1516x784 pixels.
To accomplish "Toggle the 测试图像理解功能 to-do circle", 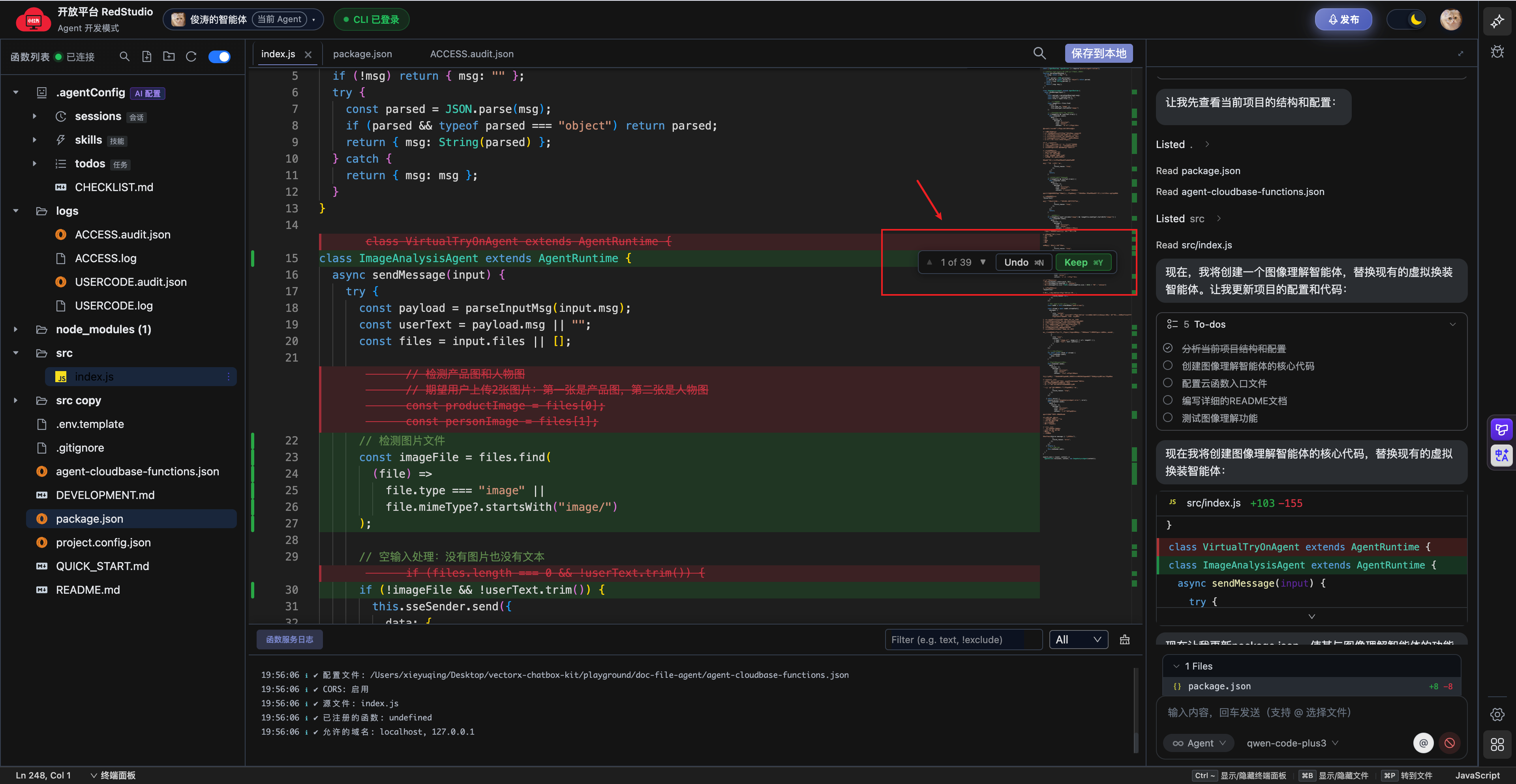I will tap(1168, 417).
